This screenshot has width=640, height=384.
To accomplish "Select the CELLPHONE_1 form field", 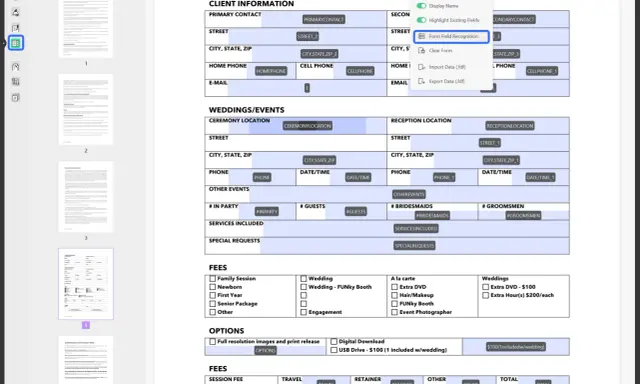I will click(x=542, y=71).
